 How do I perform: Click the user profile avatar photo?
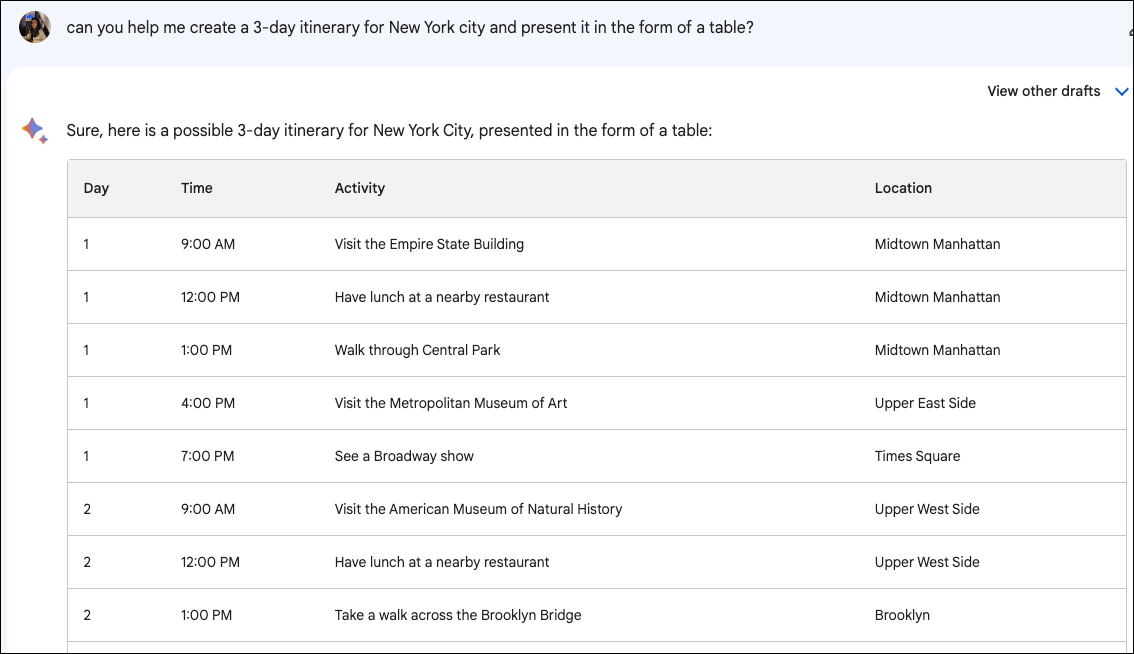tap(35, 27)
